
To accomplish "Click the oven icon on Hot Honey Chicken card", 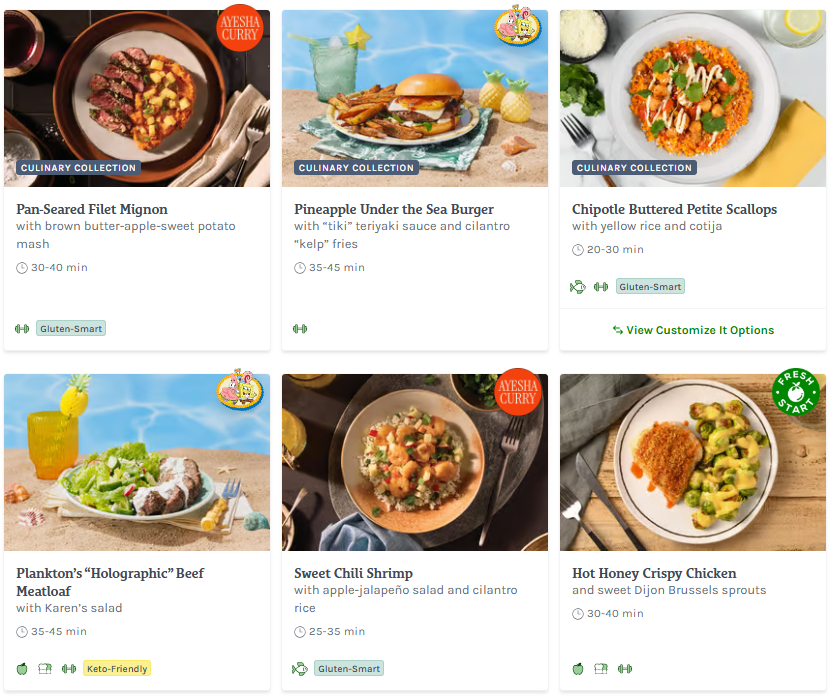I will 601,669.
